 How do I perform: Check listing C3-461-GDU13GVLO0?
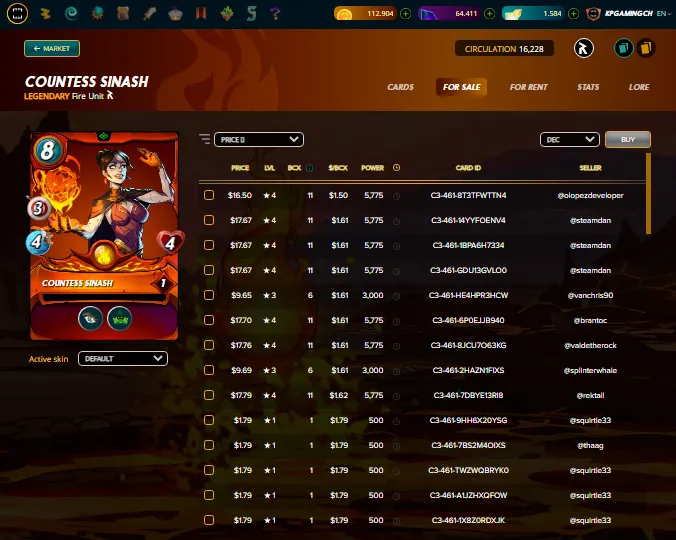[x=209, y=270]
